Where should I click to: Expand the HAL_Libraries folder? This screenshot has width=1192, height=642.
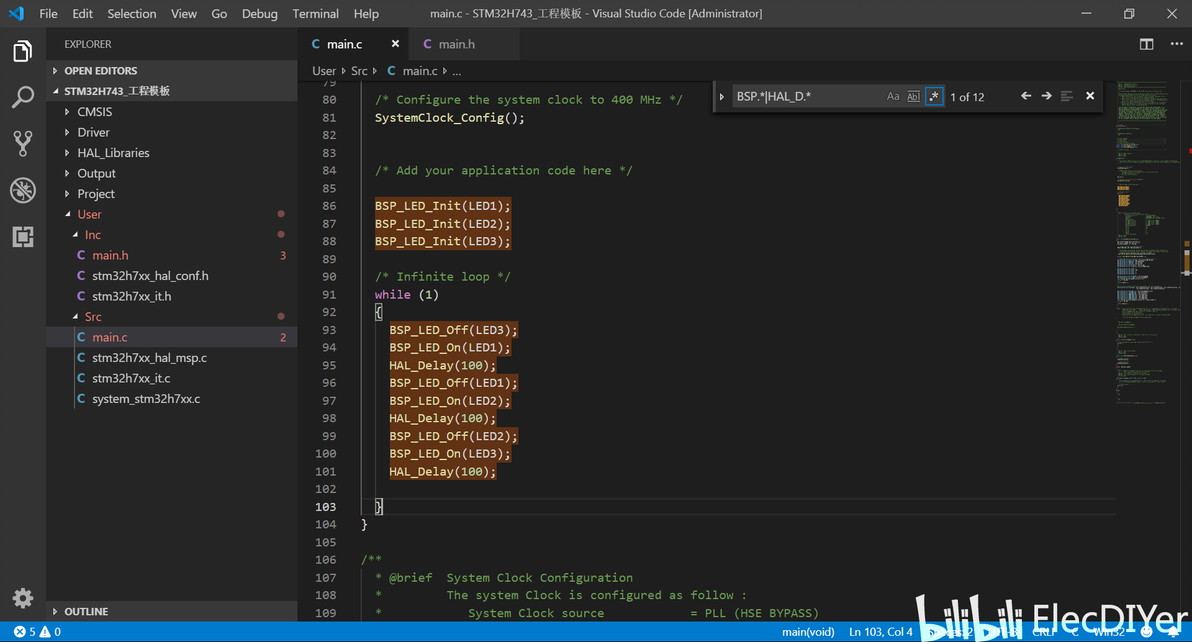113,153
